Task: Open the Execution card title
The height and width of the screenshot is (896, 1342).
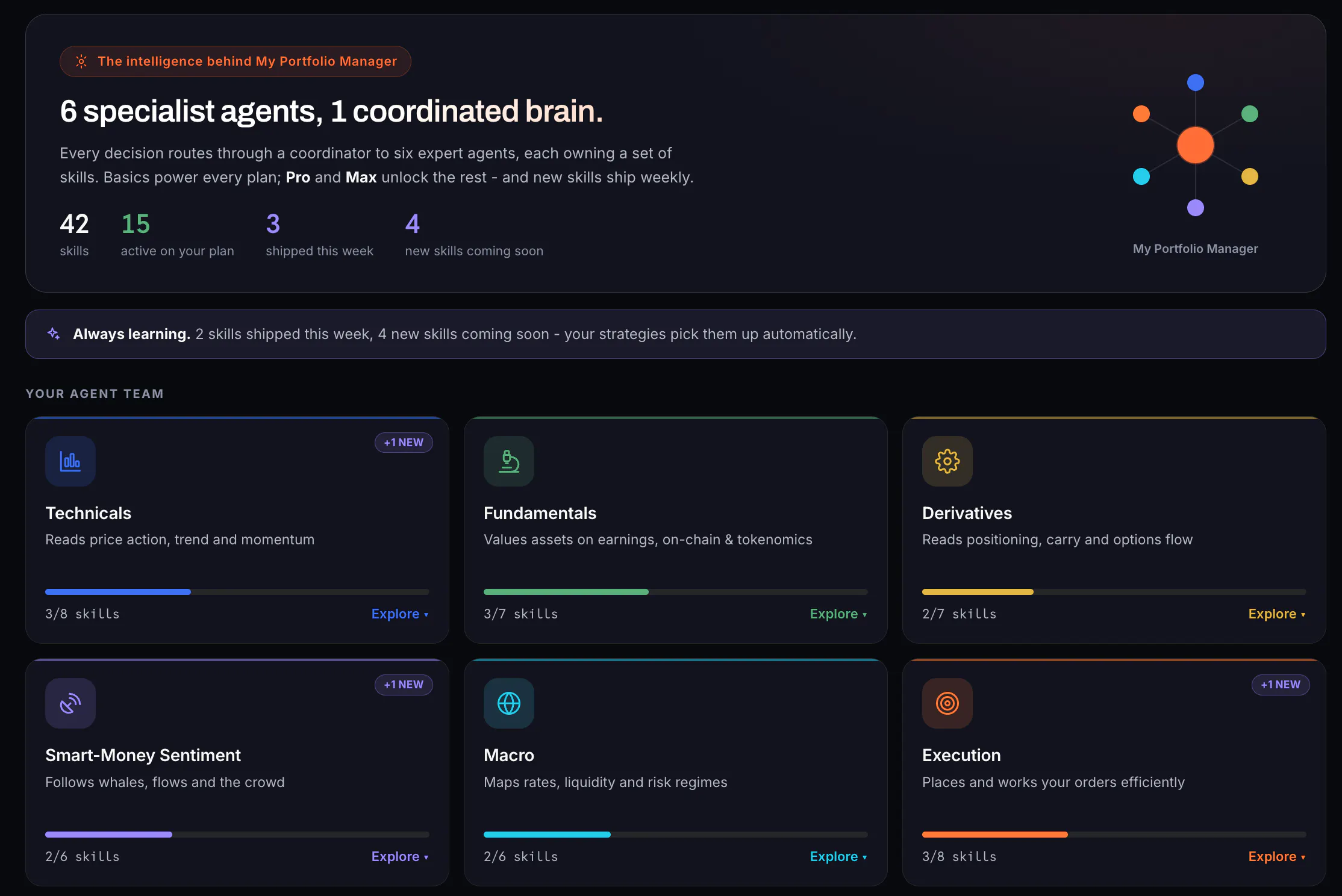Action: 962,755
